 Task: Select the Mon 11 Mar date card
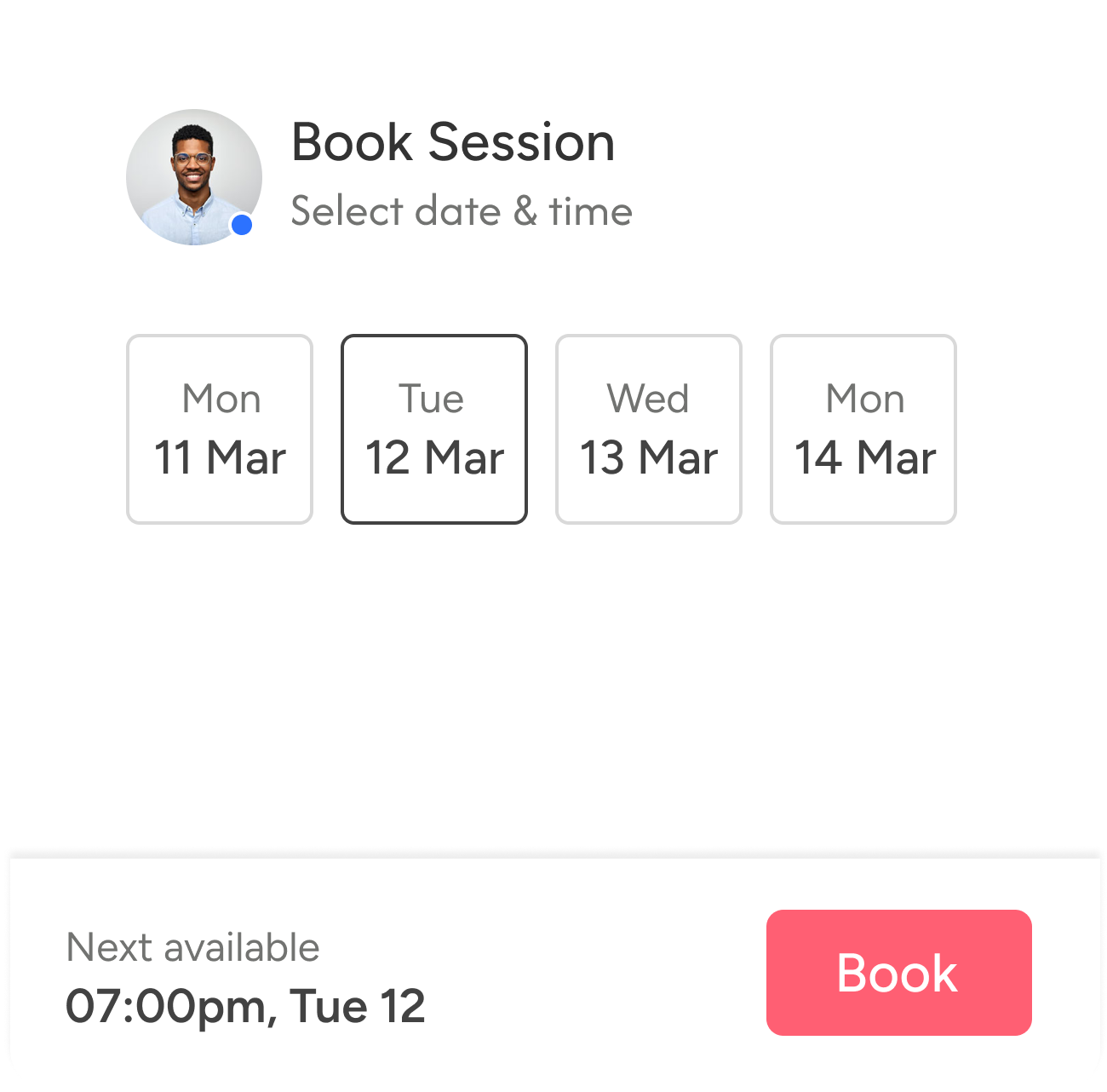click(x=220, y=429)
